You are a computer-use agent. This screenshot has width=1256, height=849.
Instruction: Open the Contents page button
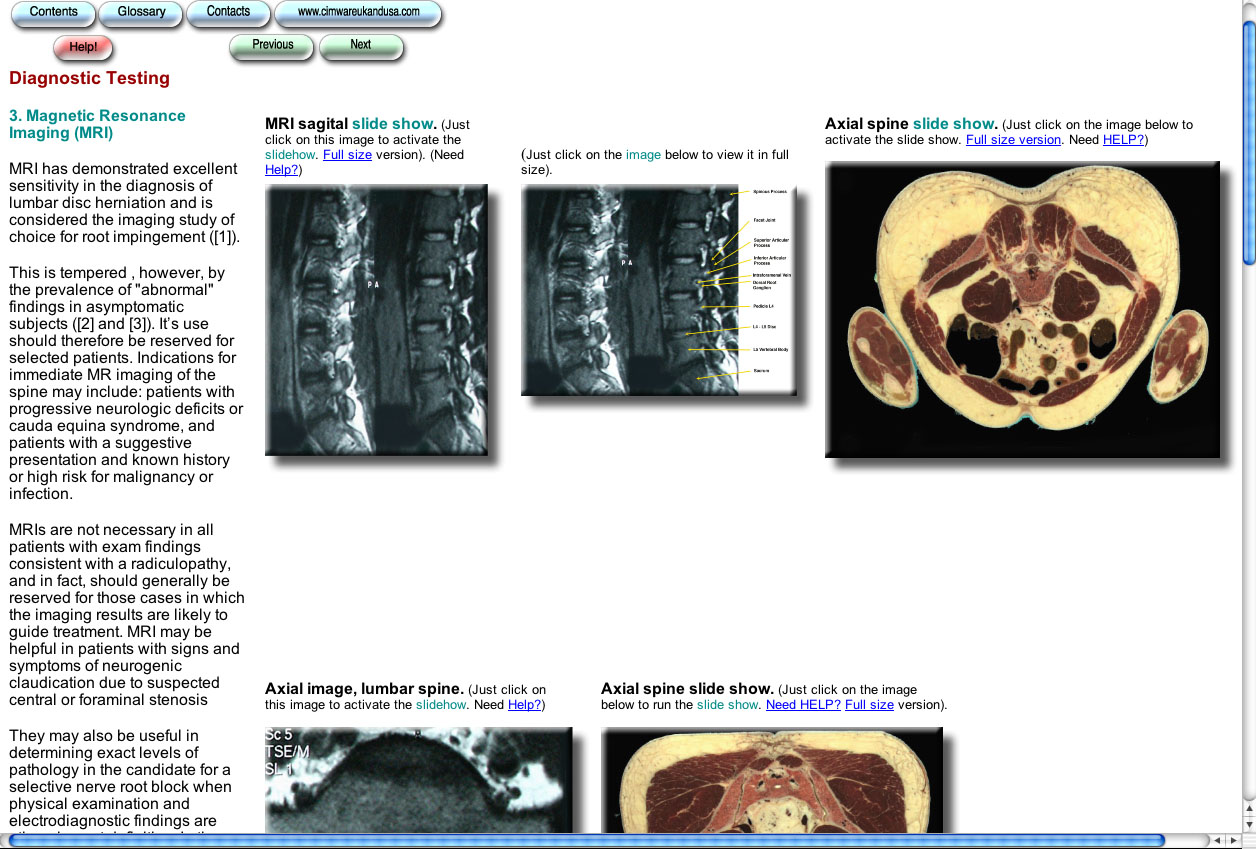pyautogui.click(x=53, y=13)
